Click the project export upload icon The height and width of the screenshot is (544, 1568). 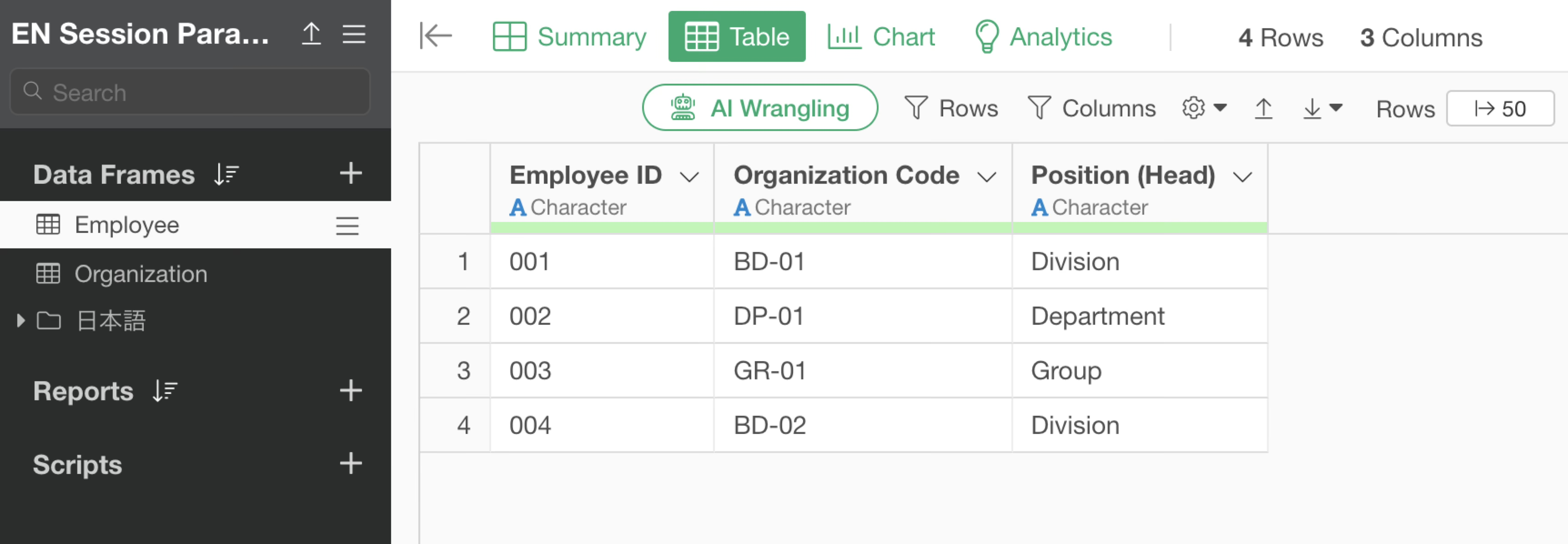[311, 34]
